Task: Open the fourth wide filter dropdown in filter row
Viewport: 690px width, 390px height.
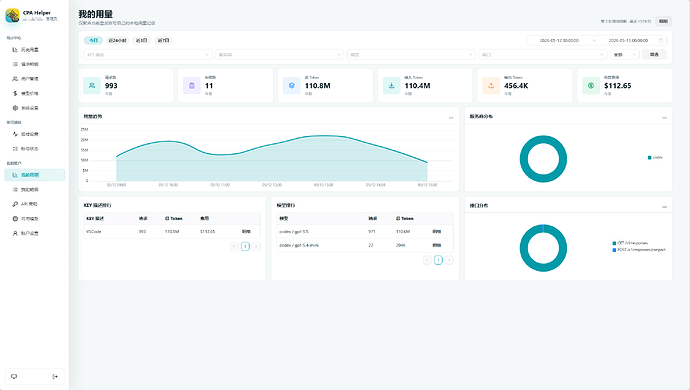Action: point(543,55)
